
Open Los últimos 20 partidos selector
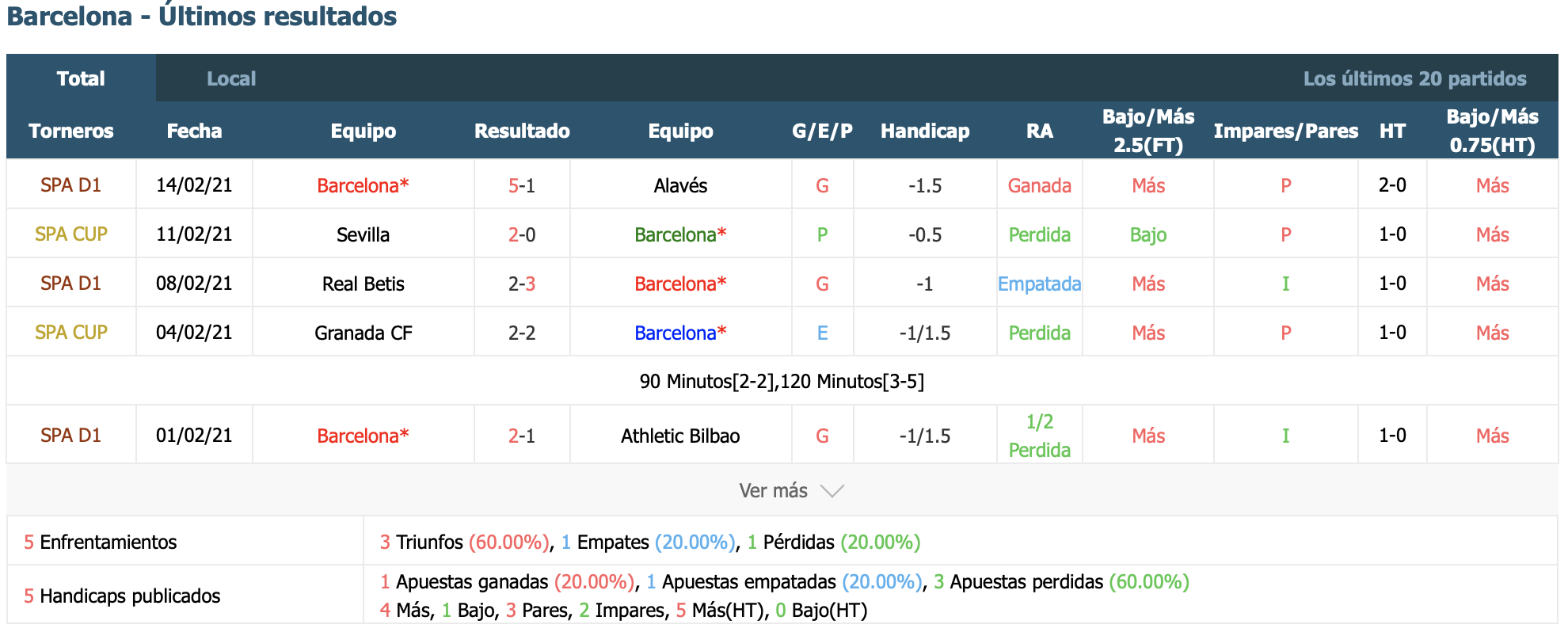click(1414, 78)
